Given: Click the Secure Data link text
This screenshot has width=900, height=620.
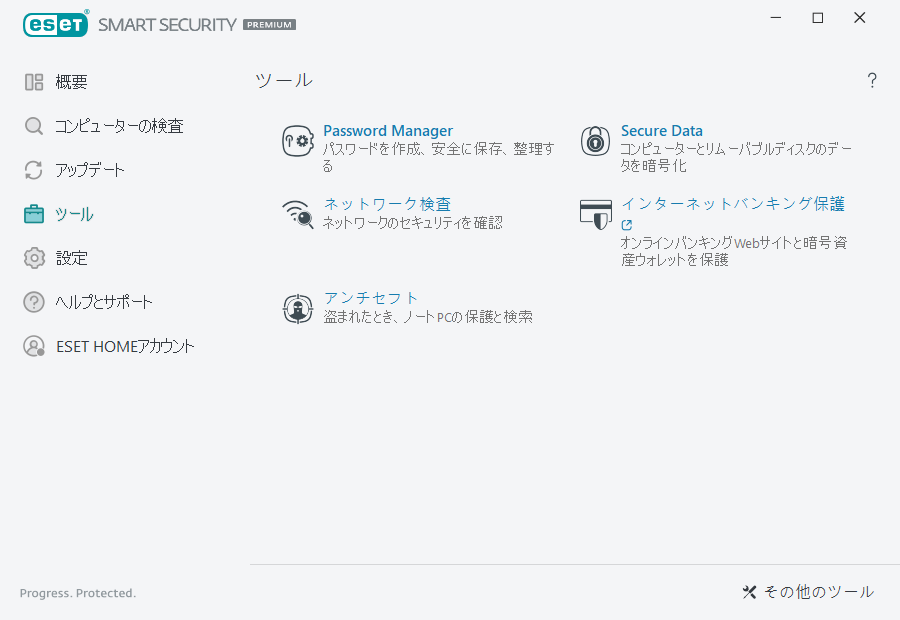Looking at the screenshot, I should tap(661, 130).
